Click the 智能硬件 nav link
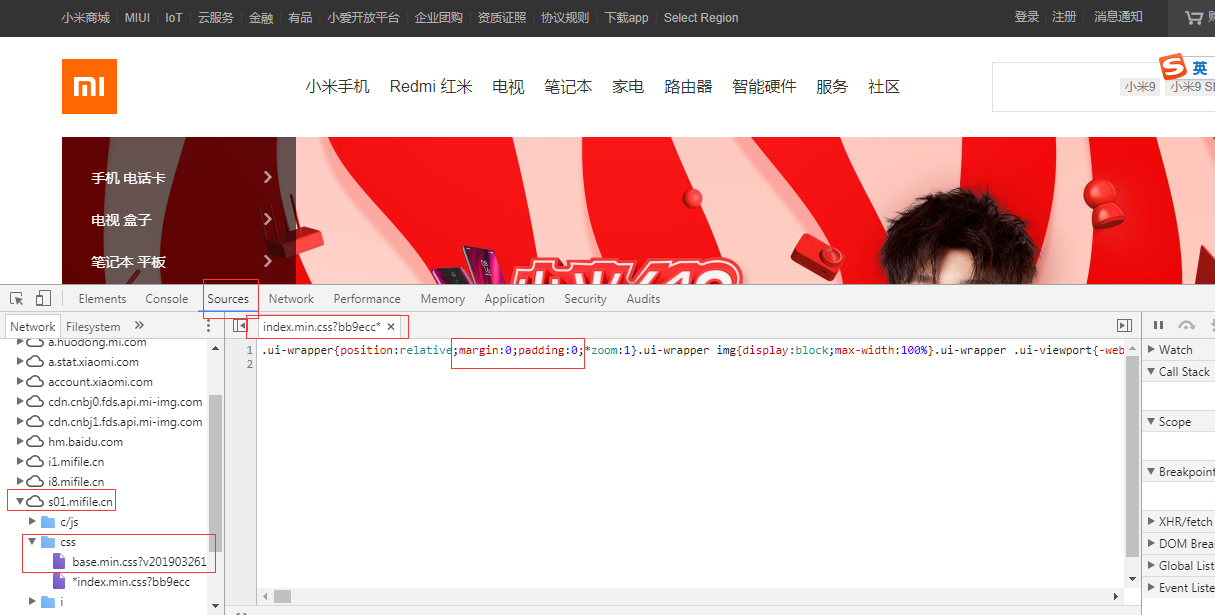1215x615 pixels. [x=764, y=87]
